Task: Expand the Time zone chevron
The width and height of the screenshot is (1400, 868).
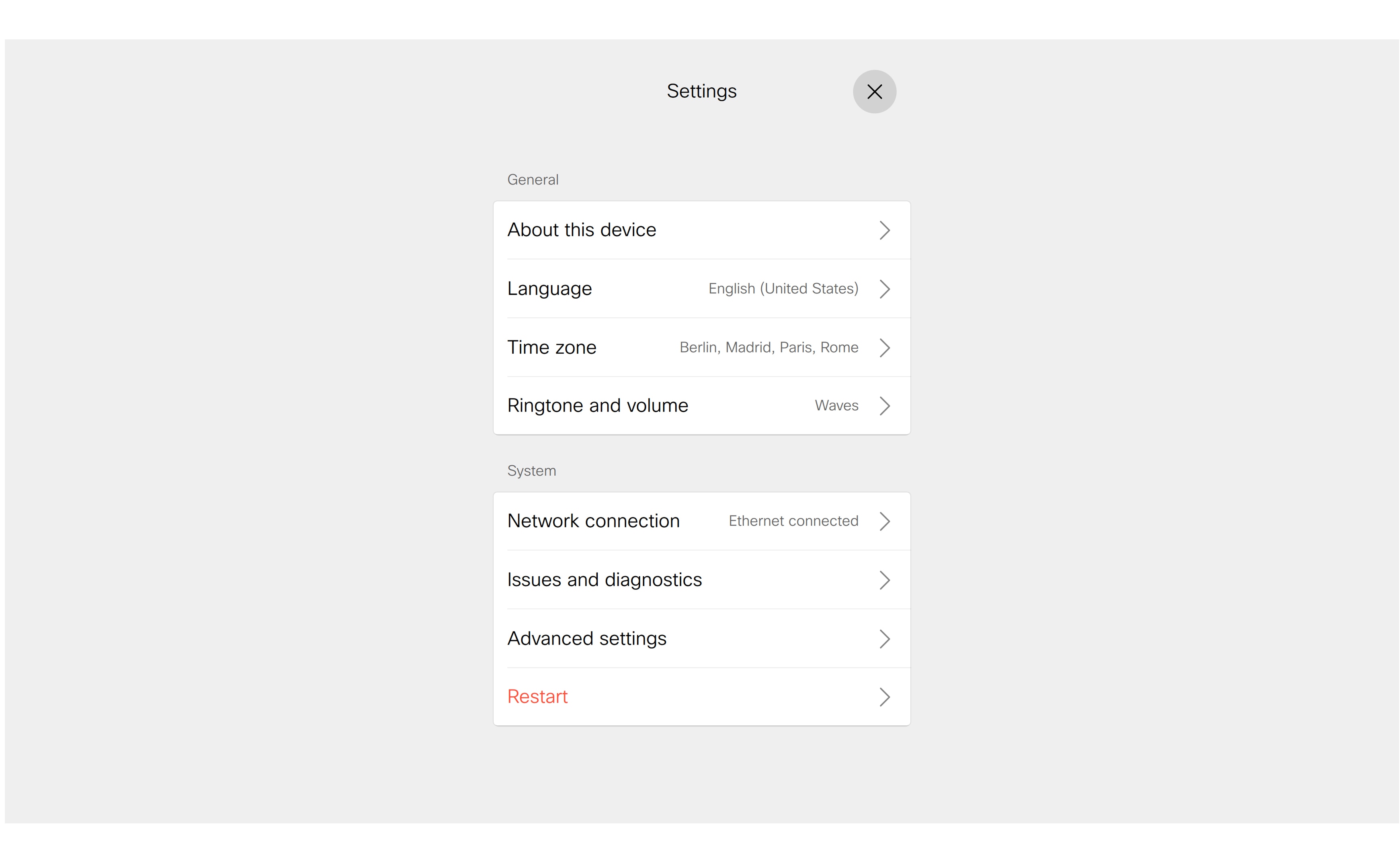Action: pyautogui.click(x=885, y=347)
